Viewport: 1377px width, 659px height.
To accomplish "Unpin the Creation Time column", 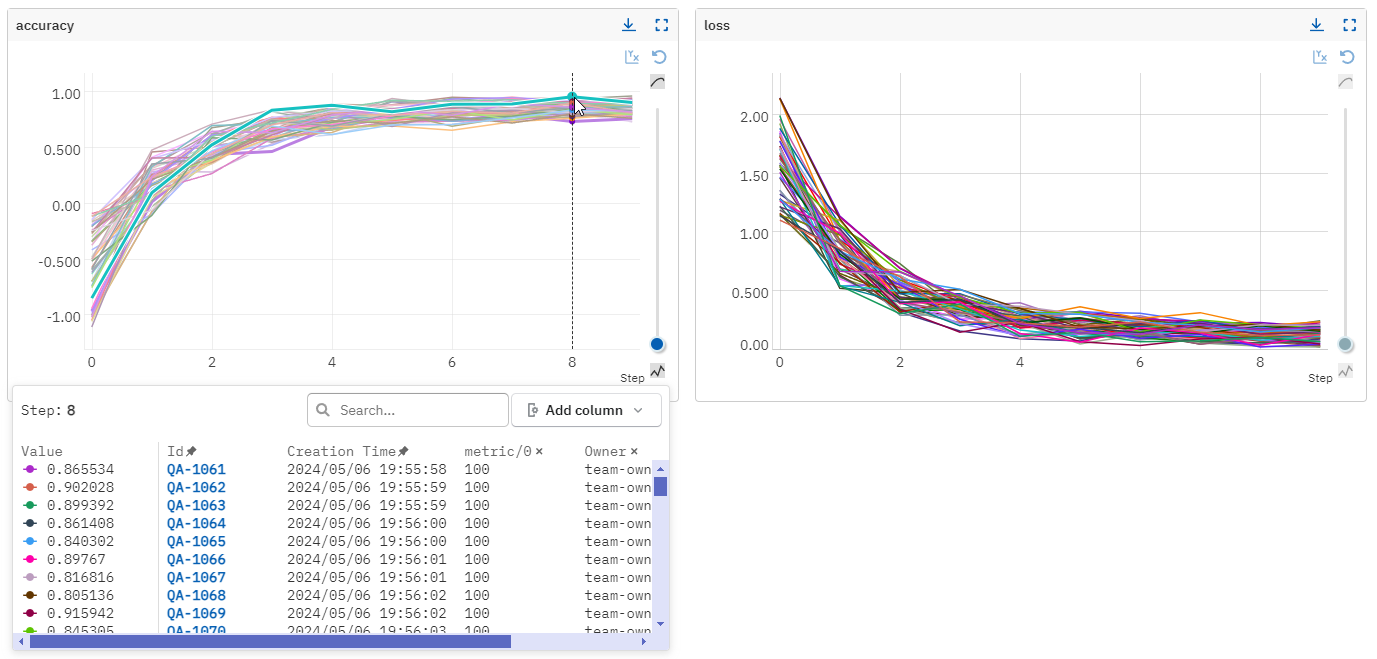I will pyautogui.click(x=401, y=450).
